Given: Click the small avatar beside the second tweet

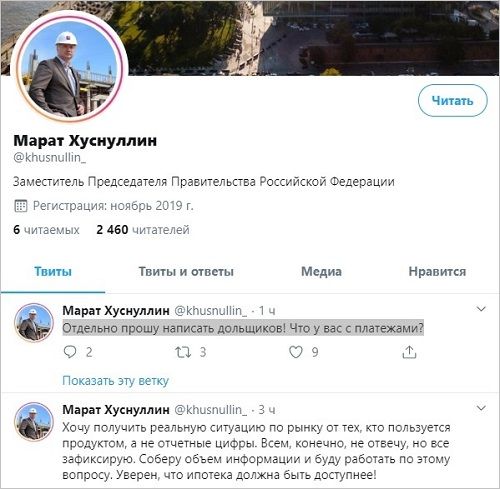Looking at the screenshot, I should pos(34,422).
